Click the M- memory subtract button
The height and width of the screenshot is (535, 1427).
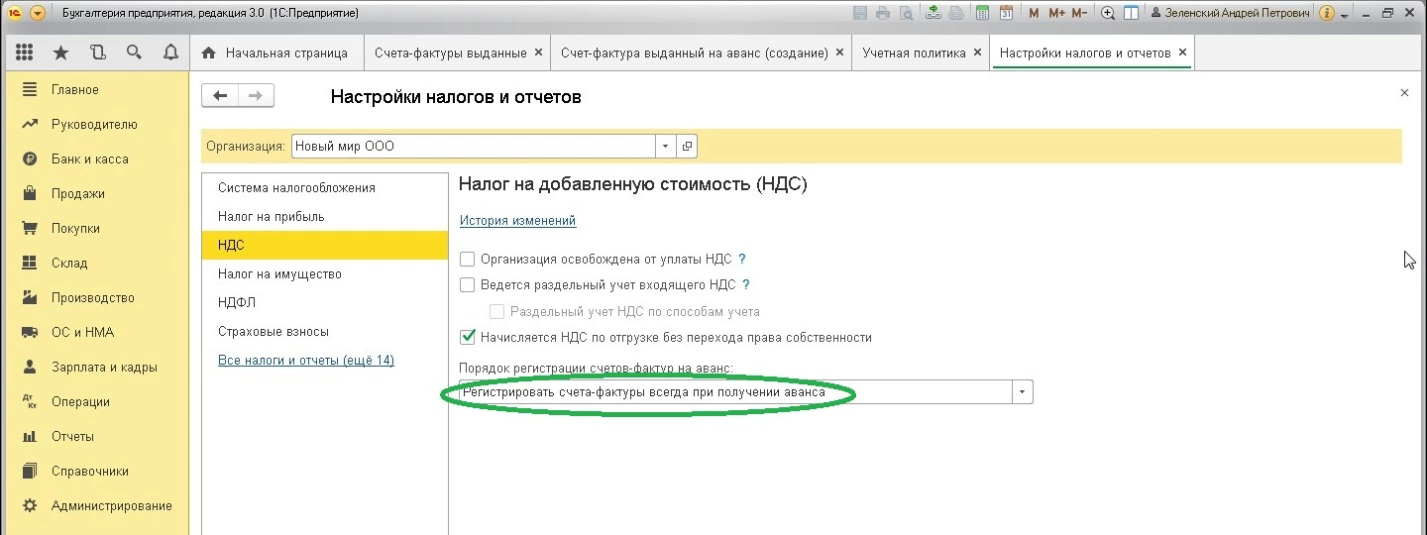click(x=1079, y=14)
